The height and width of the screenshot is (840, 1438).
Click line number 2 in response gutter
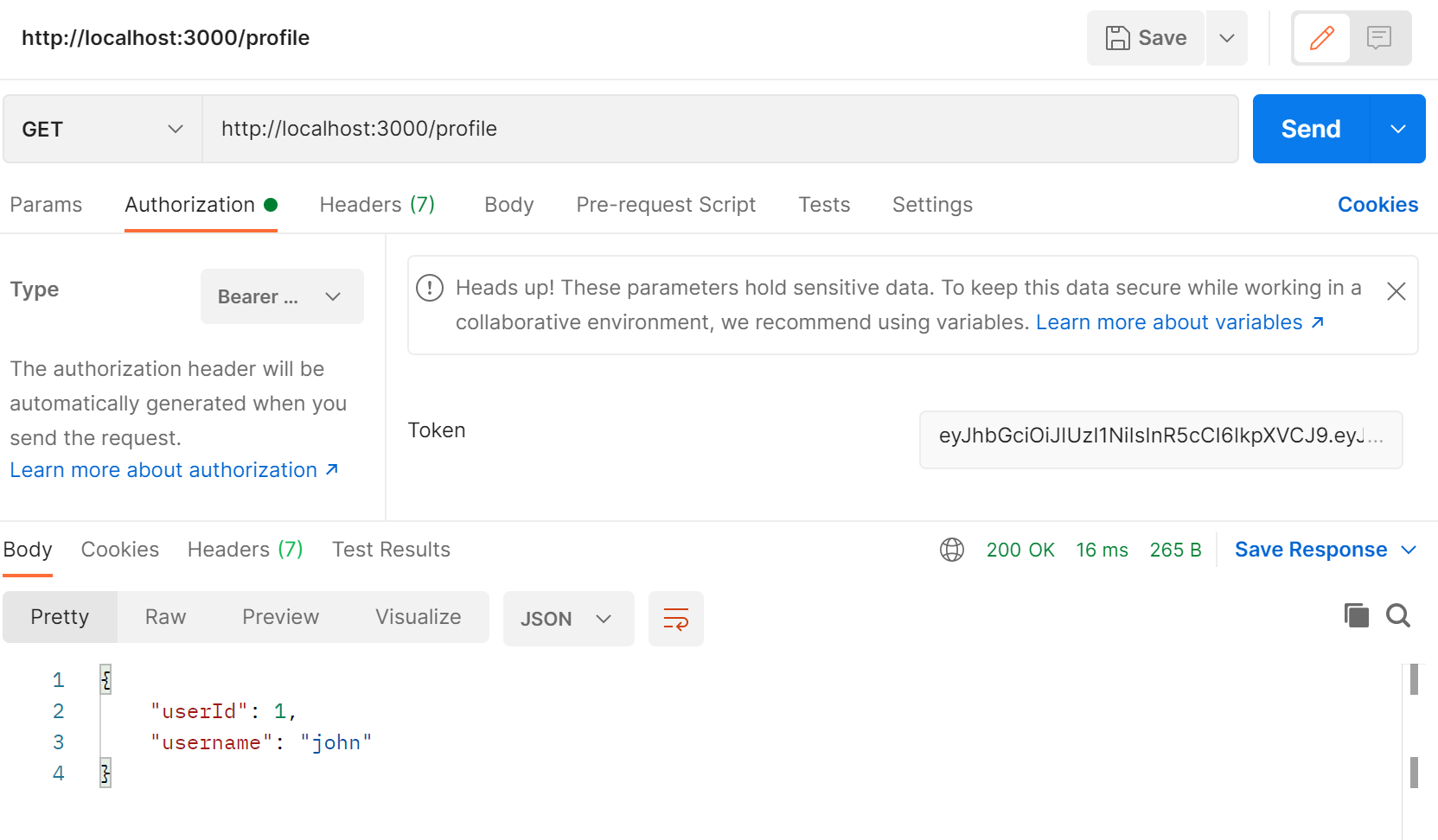click(58, 711)
